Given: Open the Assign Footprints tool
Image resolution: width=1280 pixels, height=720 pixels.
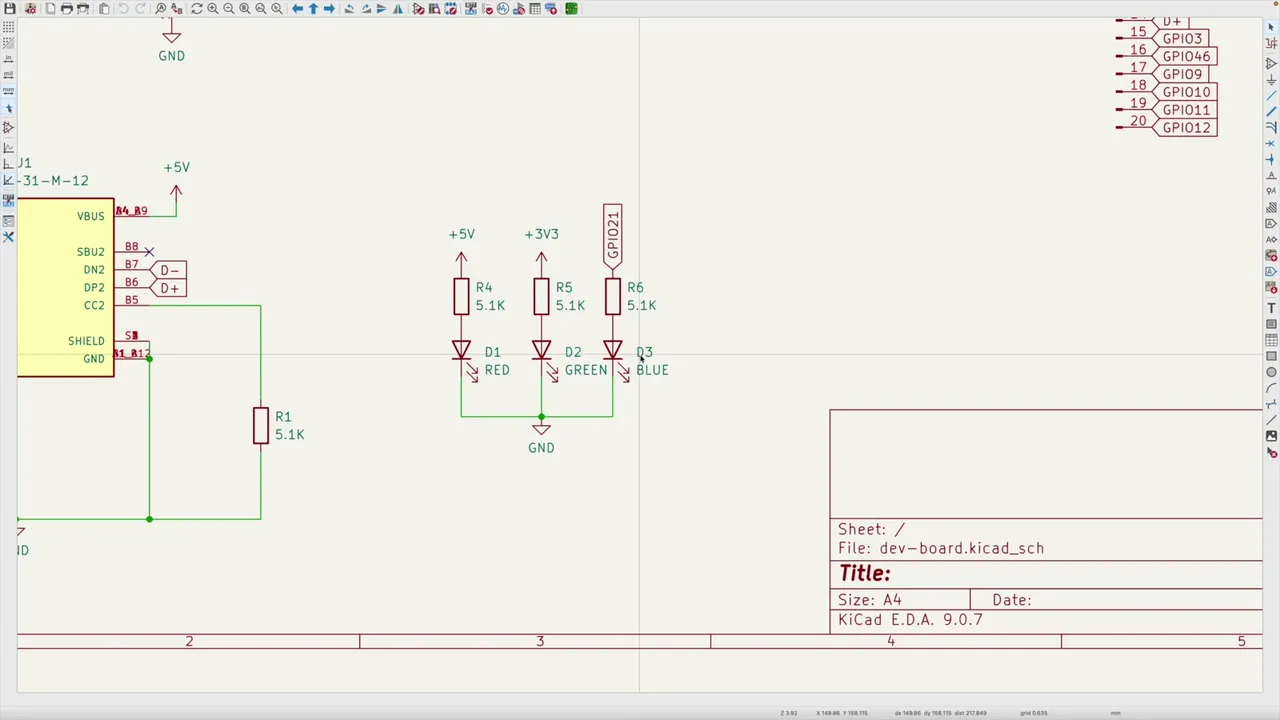Looking at the screenshot, I should point(518,9).
